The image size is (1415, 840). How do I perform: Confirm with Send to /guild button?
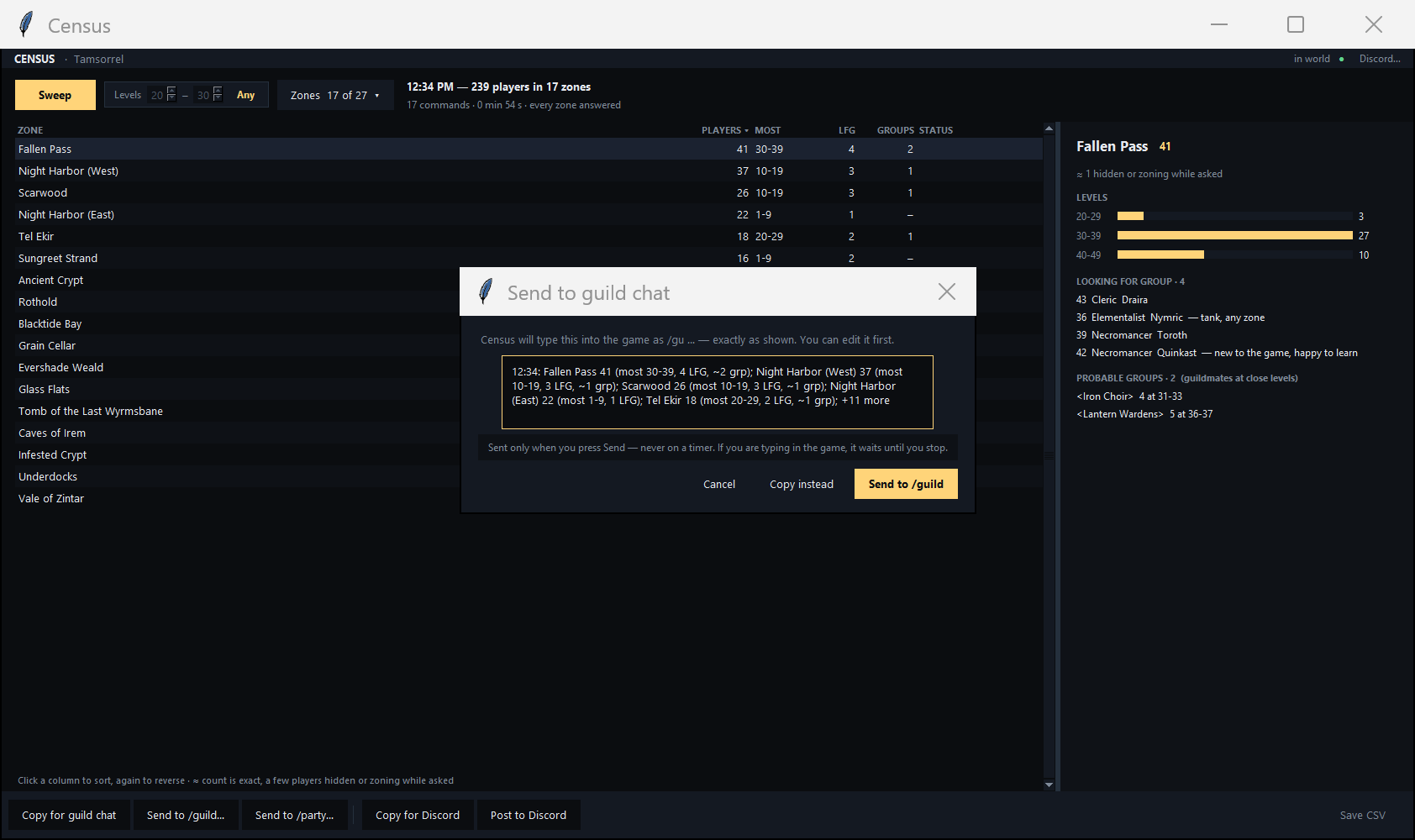pyautogui.click(x=906, y=484)
